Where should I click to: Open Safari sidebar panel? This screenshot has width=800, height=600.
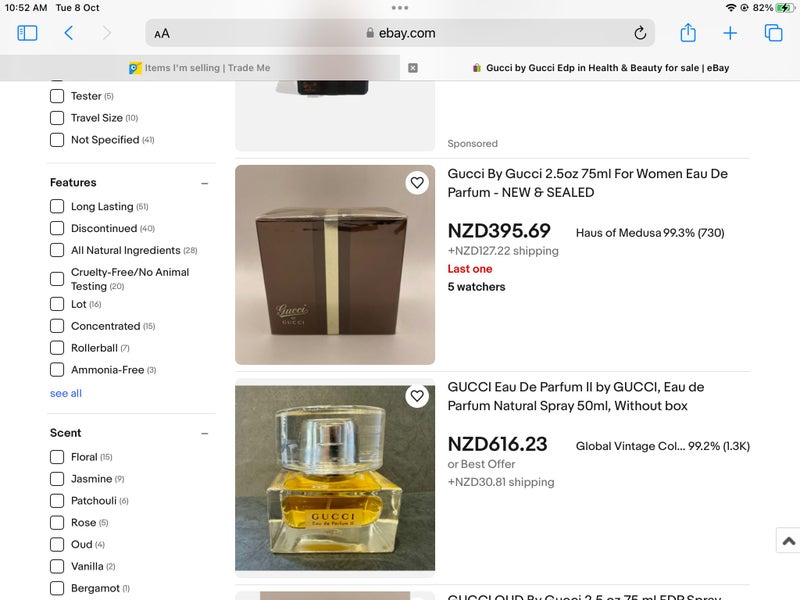(27, 33)
